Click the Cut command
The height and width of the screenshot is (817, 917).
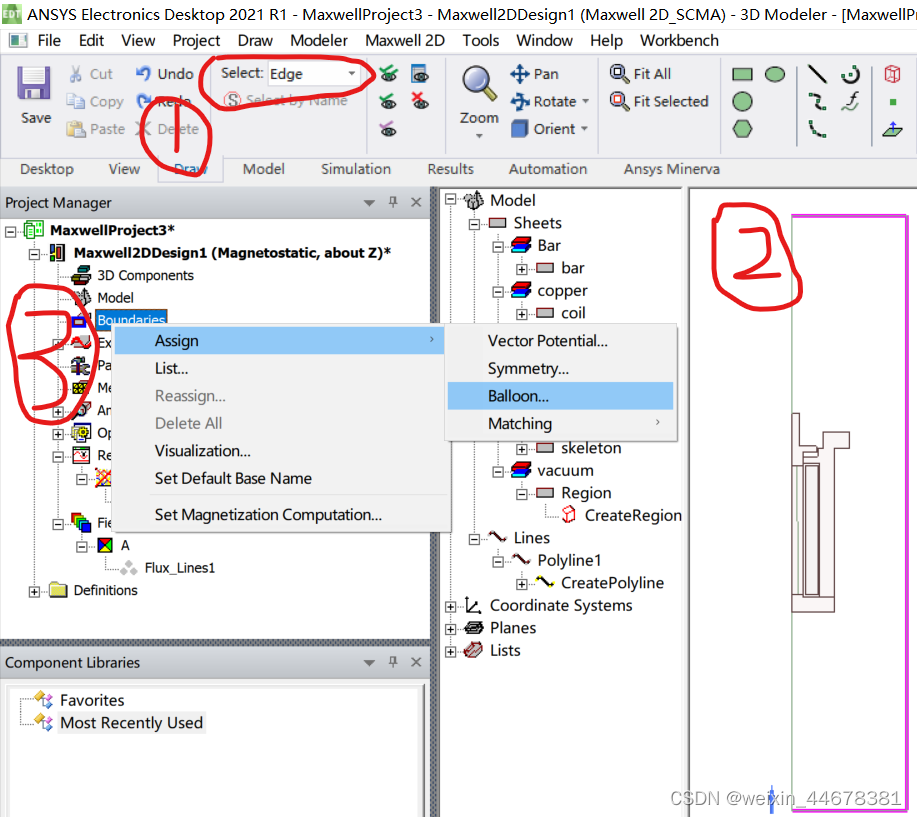coord(91,74)
